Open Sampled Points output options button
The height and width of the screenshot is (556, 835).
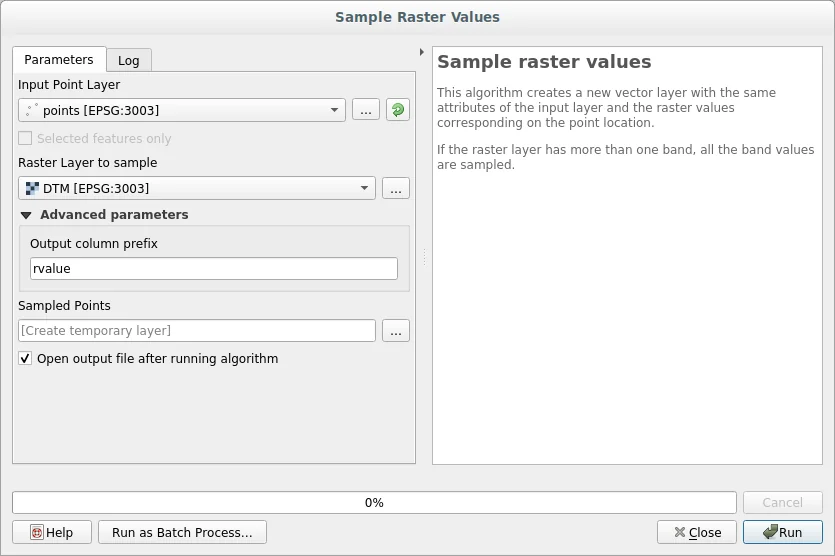point(396,331)
